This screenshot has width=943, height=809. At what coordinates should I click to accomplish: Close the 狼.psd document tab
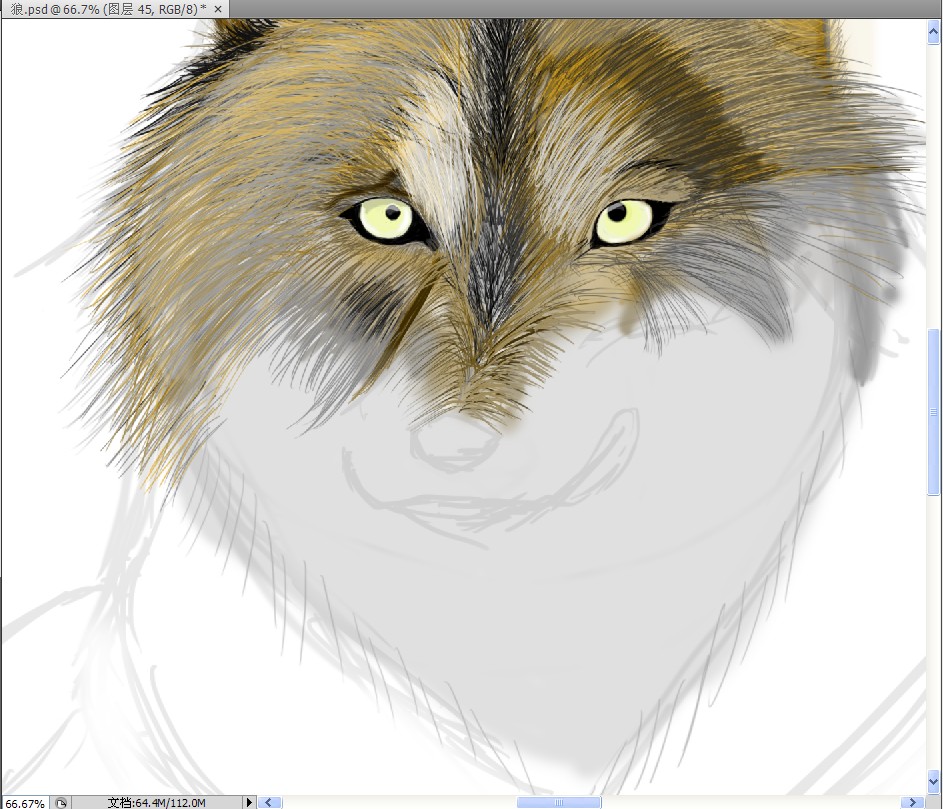click(218, 9)
